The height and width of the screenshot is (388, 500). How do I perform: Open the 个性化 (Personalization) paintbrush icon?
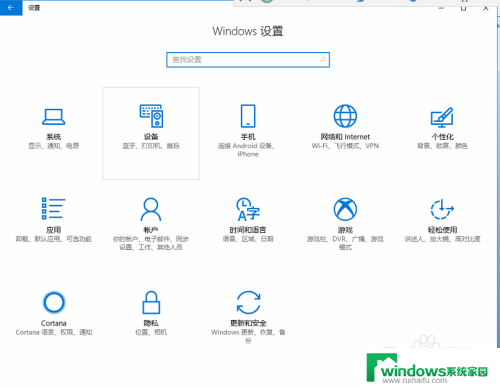click(442, 117)
